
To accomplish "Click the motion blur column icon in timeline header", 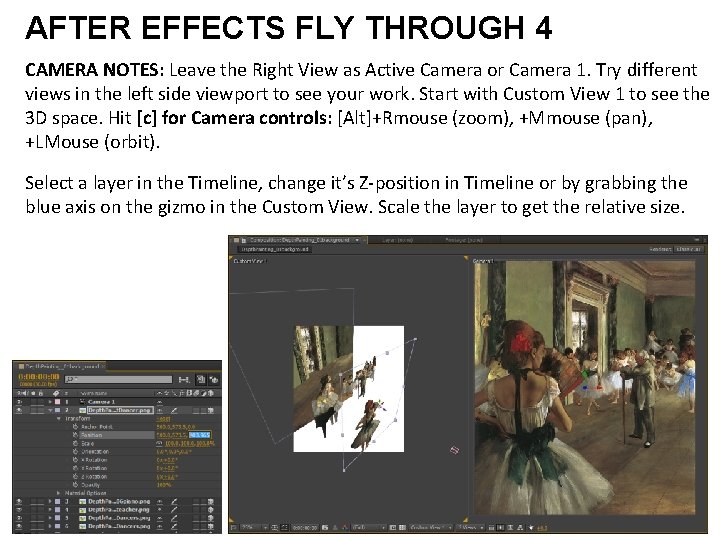I will point(196,393).
